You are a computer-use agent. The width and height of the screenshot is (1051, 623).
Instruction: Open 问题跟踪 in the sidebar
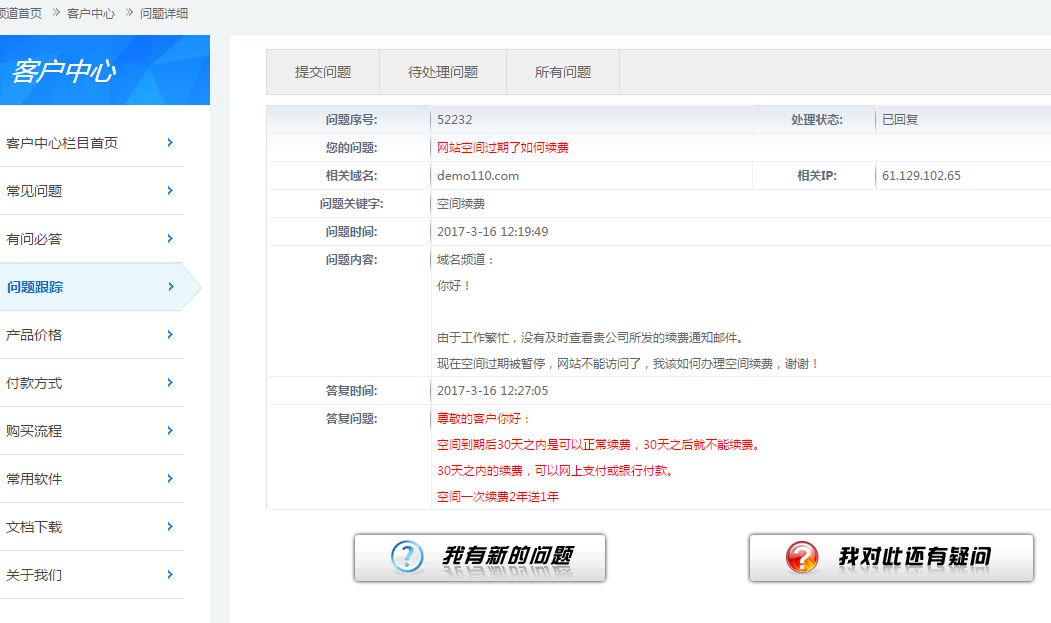(x=36, y=287)
